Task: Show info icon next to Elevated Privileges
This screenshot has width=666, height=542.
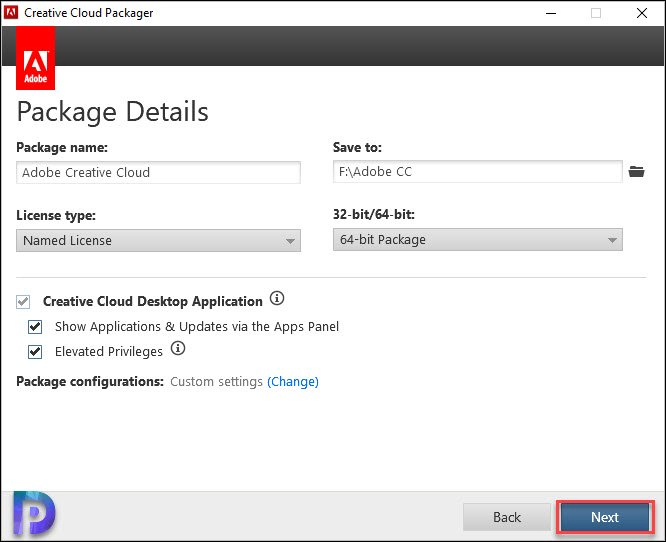Action: click(178, 348)
